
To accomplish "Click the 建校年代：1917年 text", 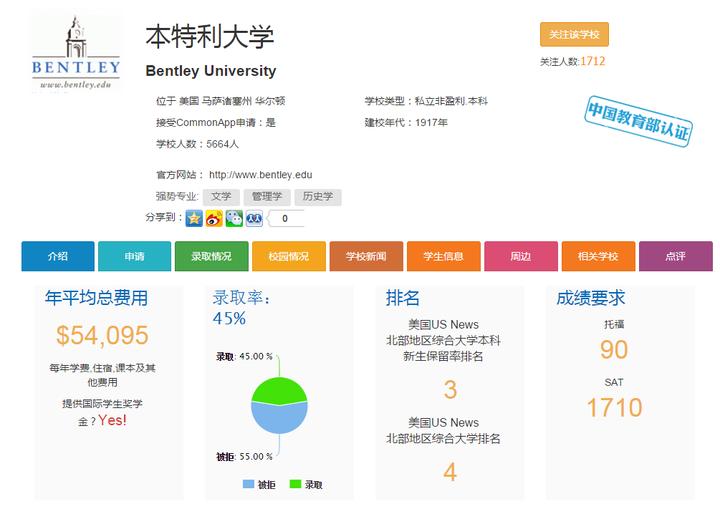I will [406, 123].
